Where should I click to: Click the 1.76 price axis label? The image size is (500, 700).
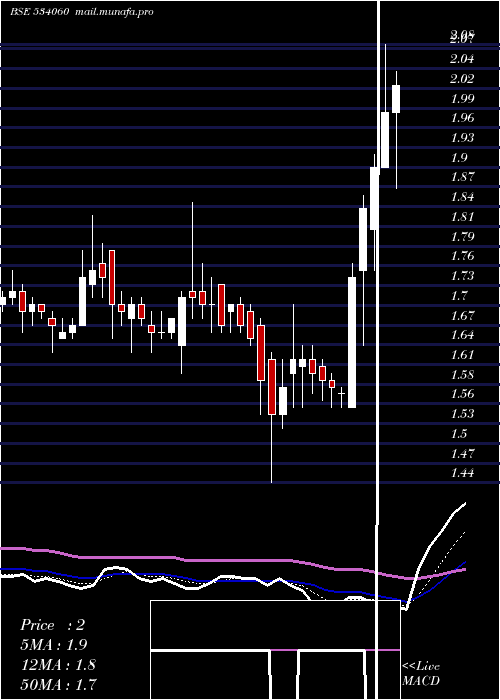point(462,256)
